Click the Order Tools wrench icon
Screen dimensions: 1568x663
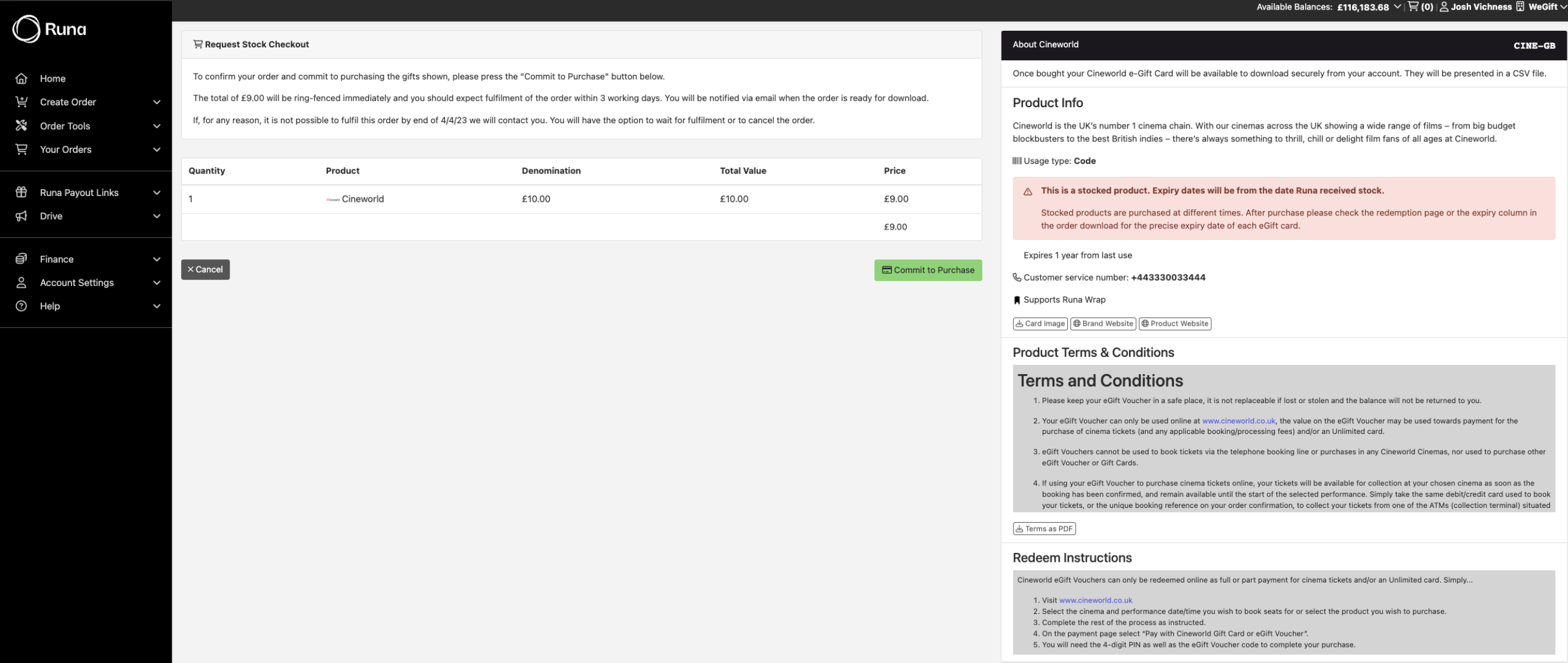[x=21, y=125]
